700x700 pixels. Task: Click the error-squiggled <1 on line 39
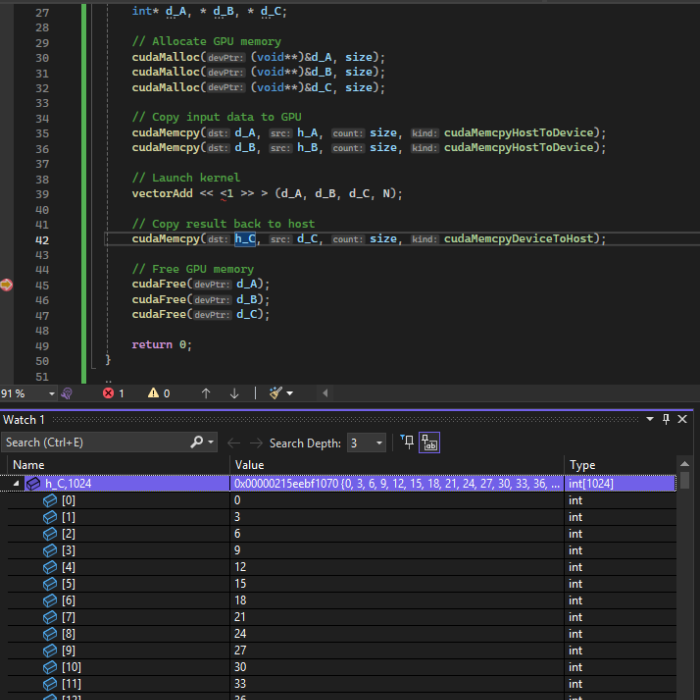pyautogui.click(x=227, y=194)
